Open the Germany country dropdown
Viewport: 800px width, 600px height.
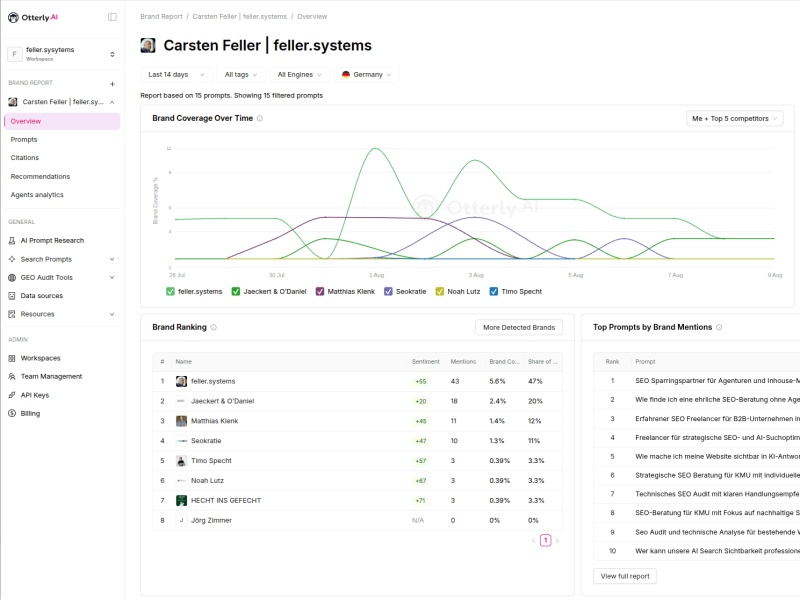pos(366,74)
